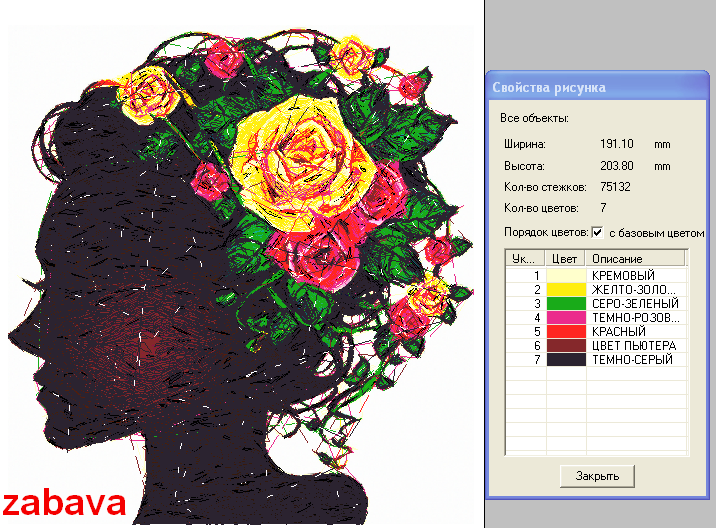Screen dimensions: 716x528
Task: Click the 'Порядок цветов:' label
Action: coord(546,232)
